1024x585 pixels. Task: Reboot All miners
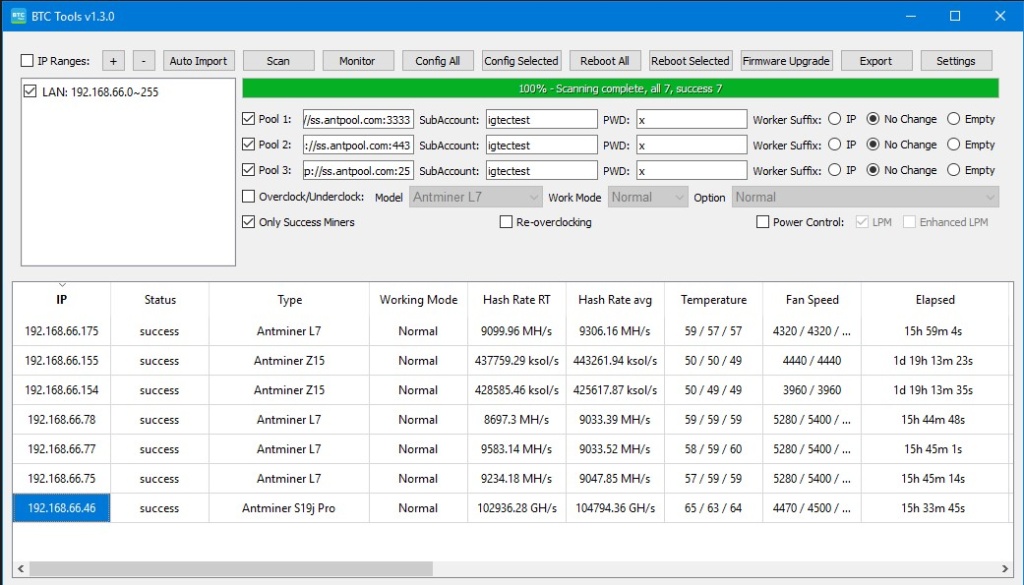[605, 61]
